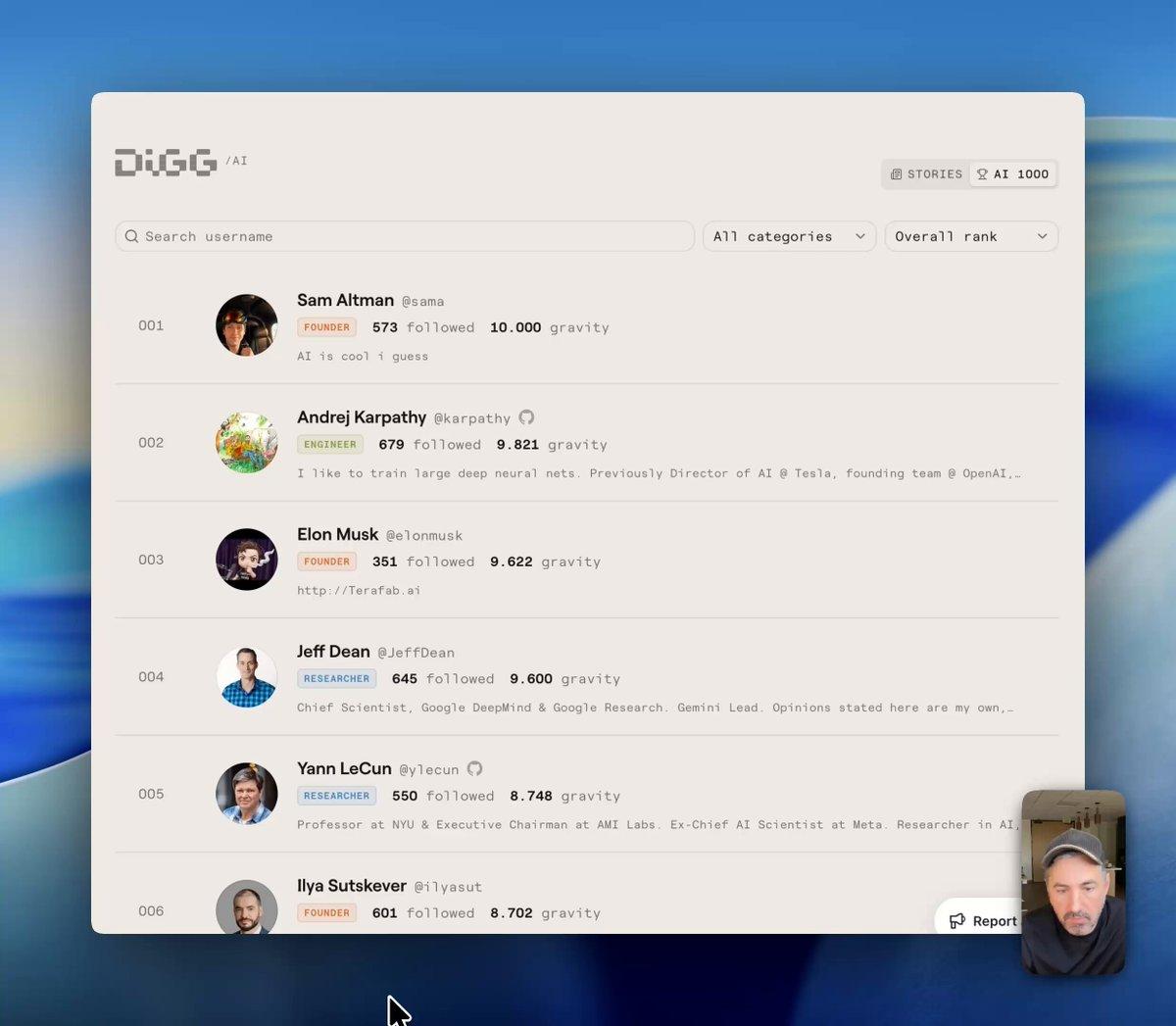The width and height of the screenshot is (1176, 1026).
Task: Click the rank number 001
Action: tap(151, 325)
